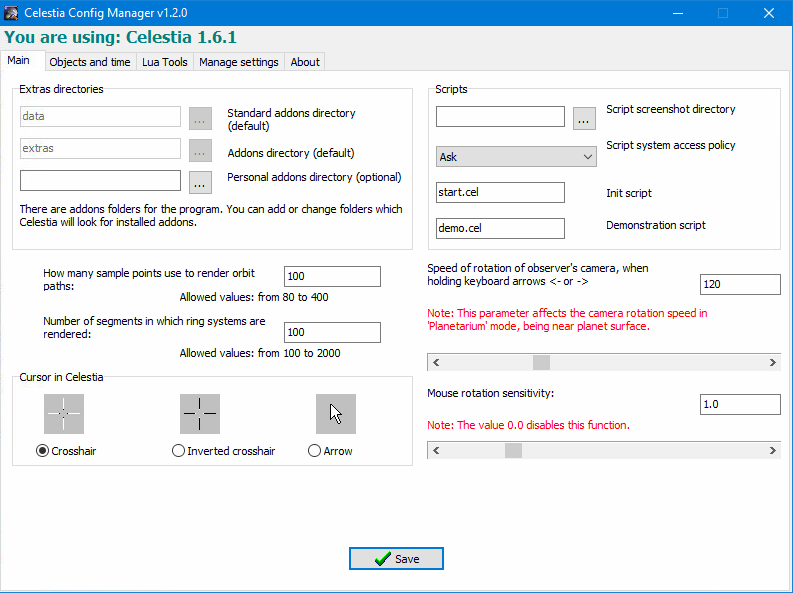Click browse button next to extras directory
The height and width of the screenshot is (593, 793).
(200, 151)
